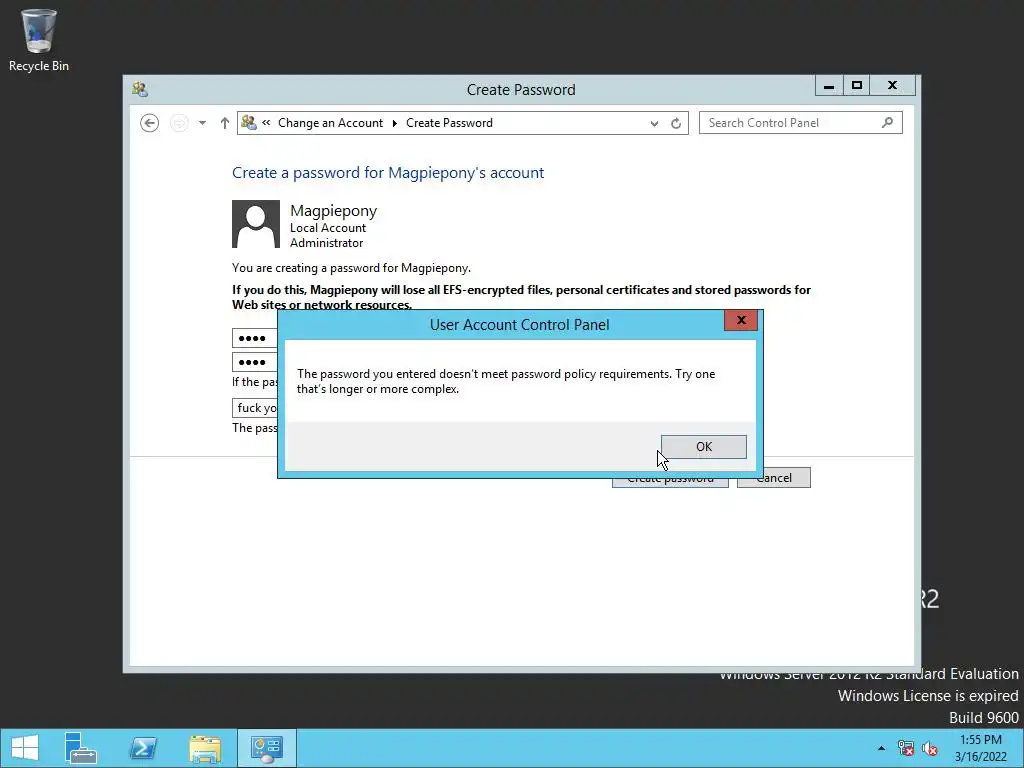
Task: Click the user accounts icon in address bar
Action: click(248, 122)
